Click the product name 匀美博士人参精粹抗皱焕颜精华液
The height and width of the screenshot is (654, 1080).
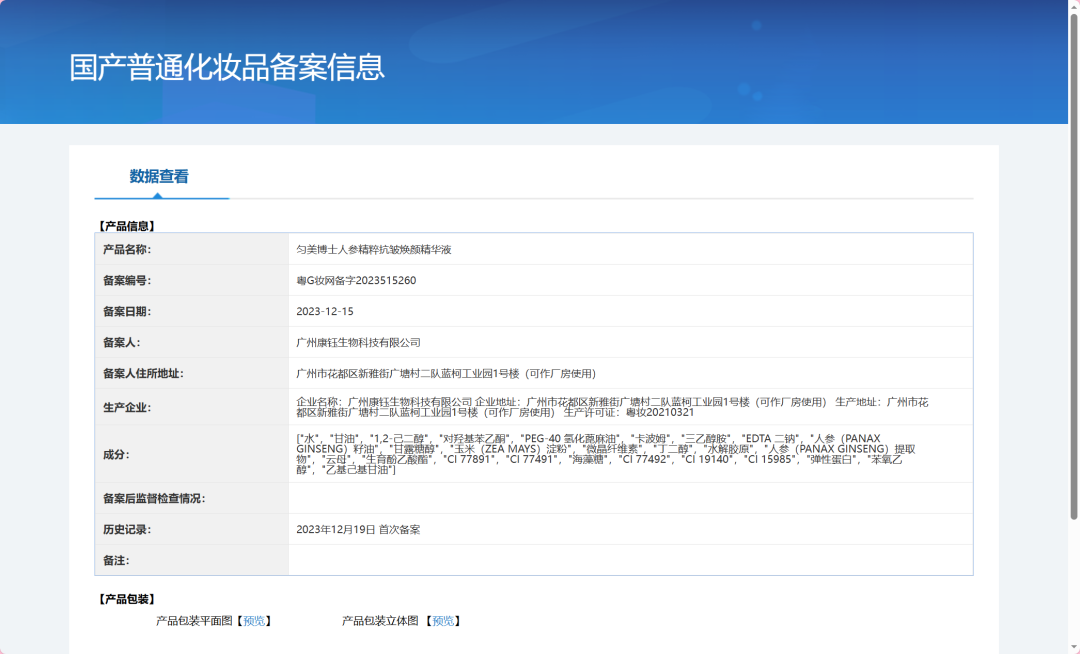[x=374, y=249]
